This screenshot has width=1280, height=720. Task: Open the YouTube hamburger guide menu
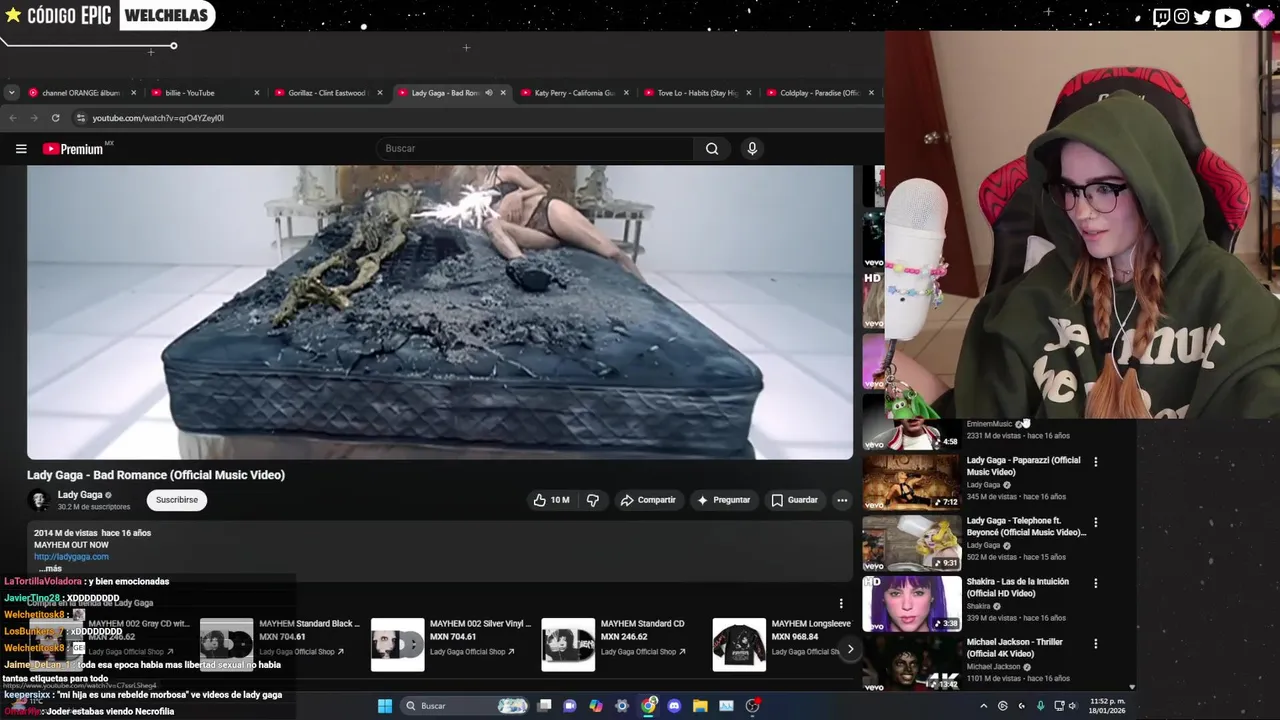click(21, 149)
